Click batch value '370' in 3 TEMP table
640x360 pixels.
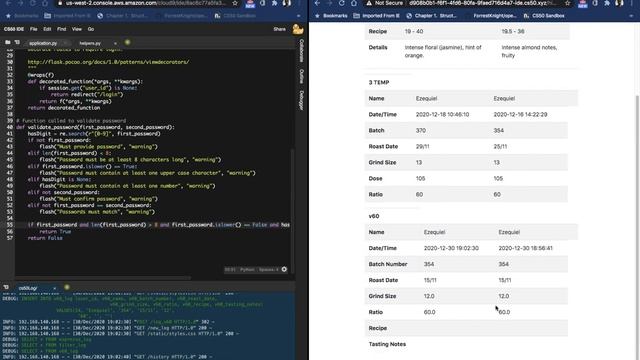point(420,131)
